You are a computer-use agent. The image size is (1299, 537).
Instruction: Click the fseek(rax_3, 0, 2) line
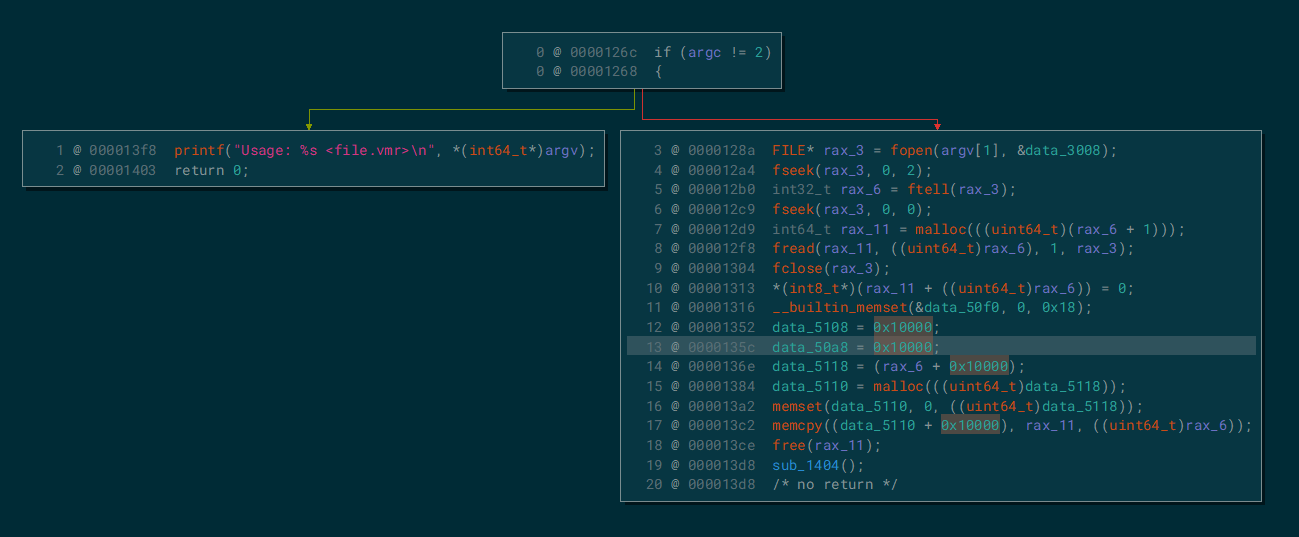(x=852, y=171)
